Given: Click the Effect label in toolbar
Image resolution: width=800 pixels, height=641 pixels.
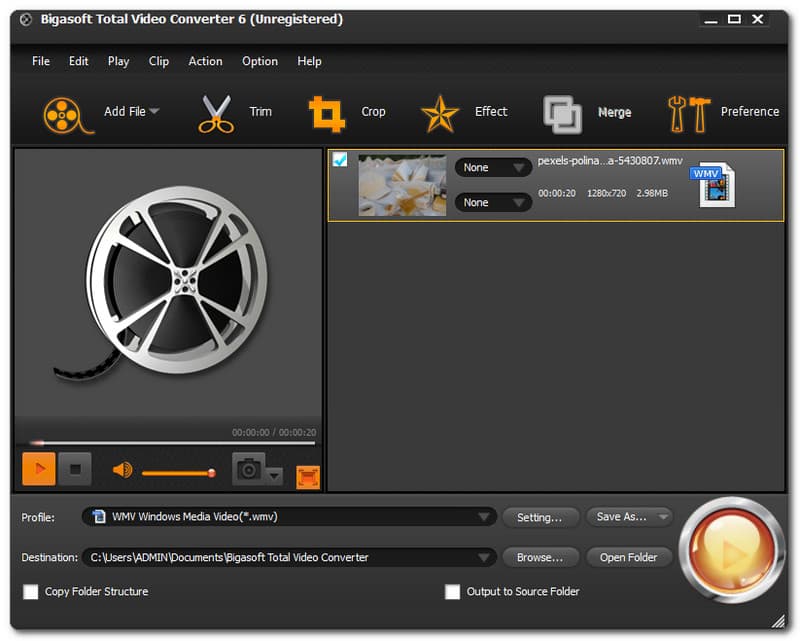Looking at the screenshot, I should pos(491,111).
